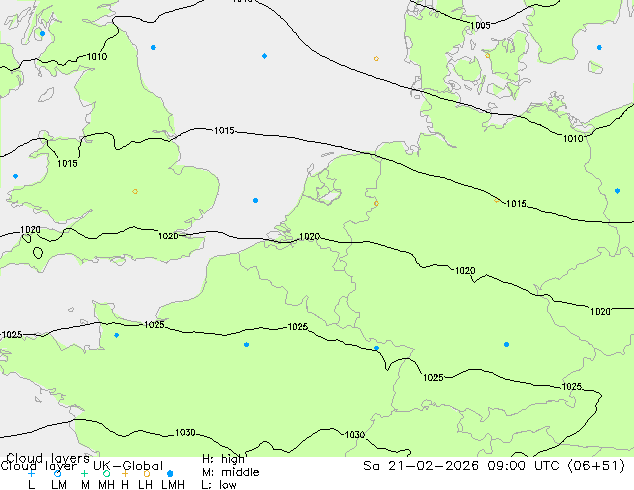Click the 1020 isobar label over Belgium

coord(309,236)
